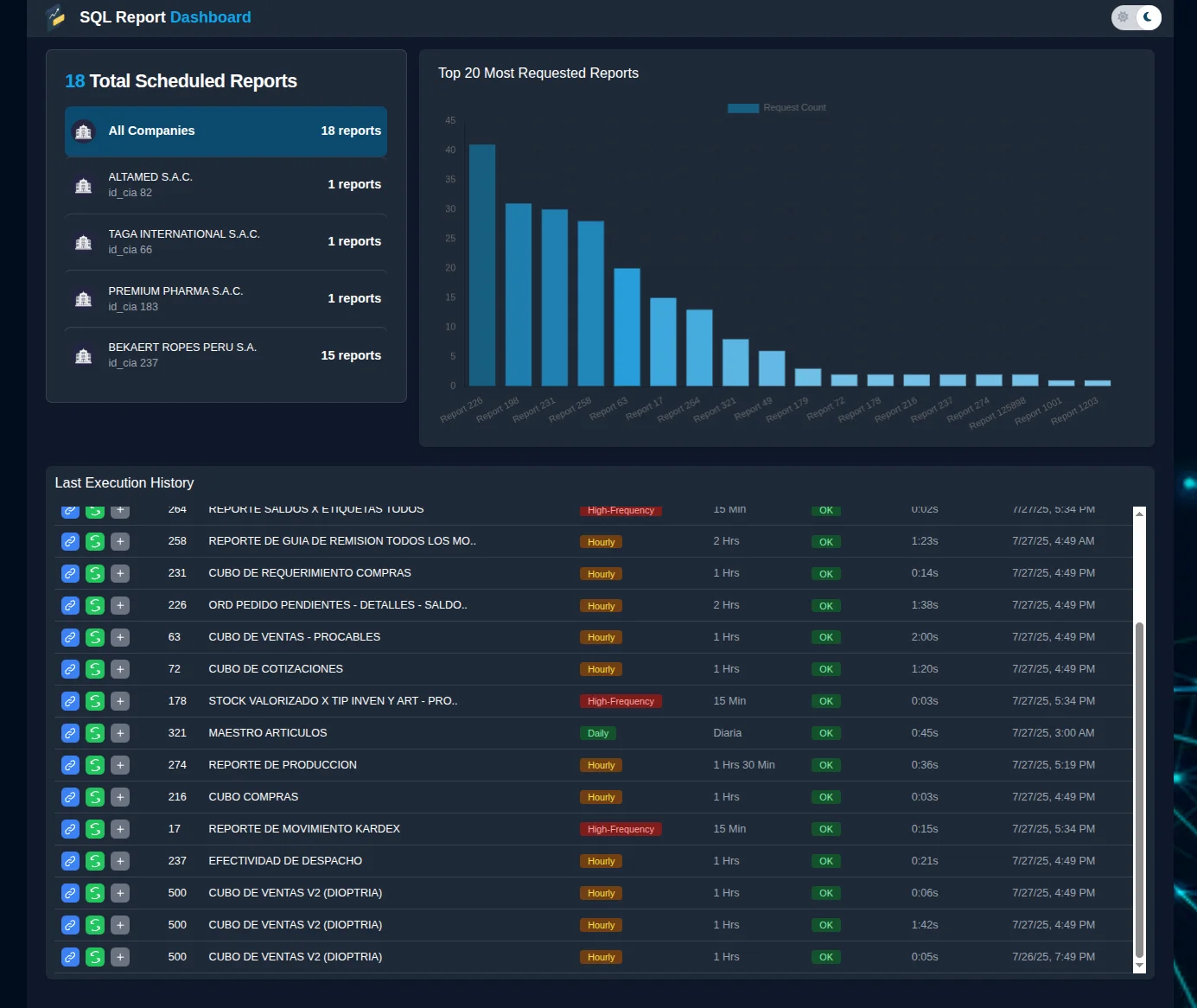Screen dimensions: 1197x1008
Task: Expand row for report 226 with plus button
Action: pyautogui.click(x=120, y=605)
